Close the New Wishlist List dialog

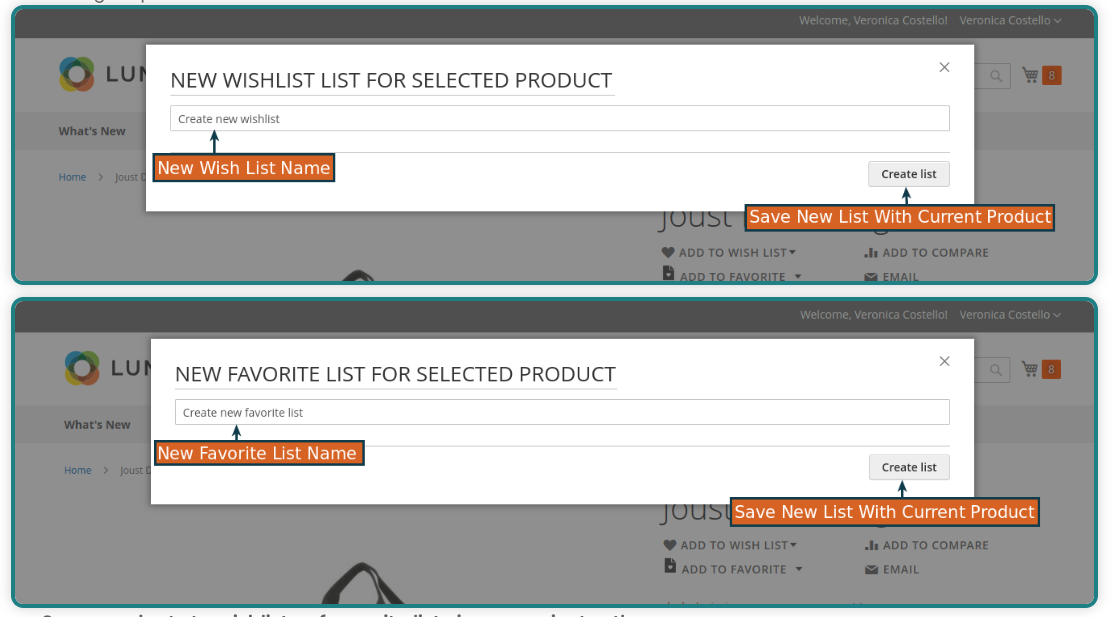coord(944,67)
